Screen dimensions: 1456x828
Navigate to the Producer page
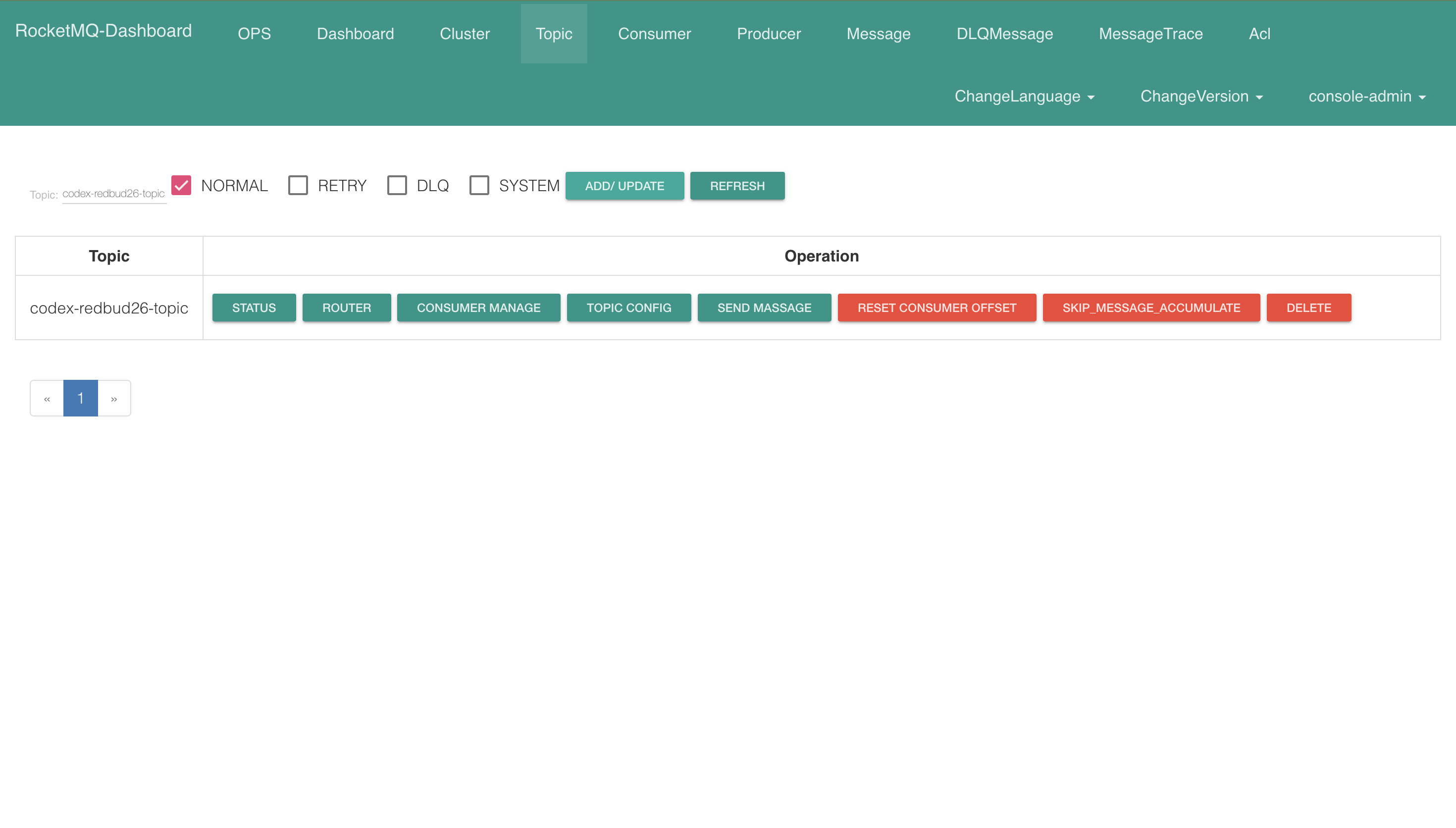(769, 34)
